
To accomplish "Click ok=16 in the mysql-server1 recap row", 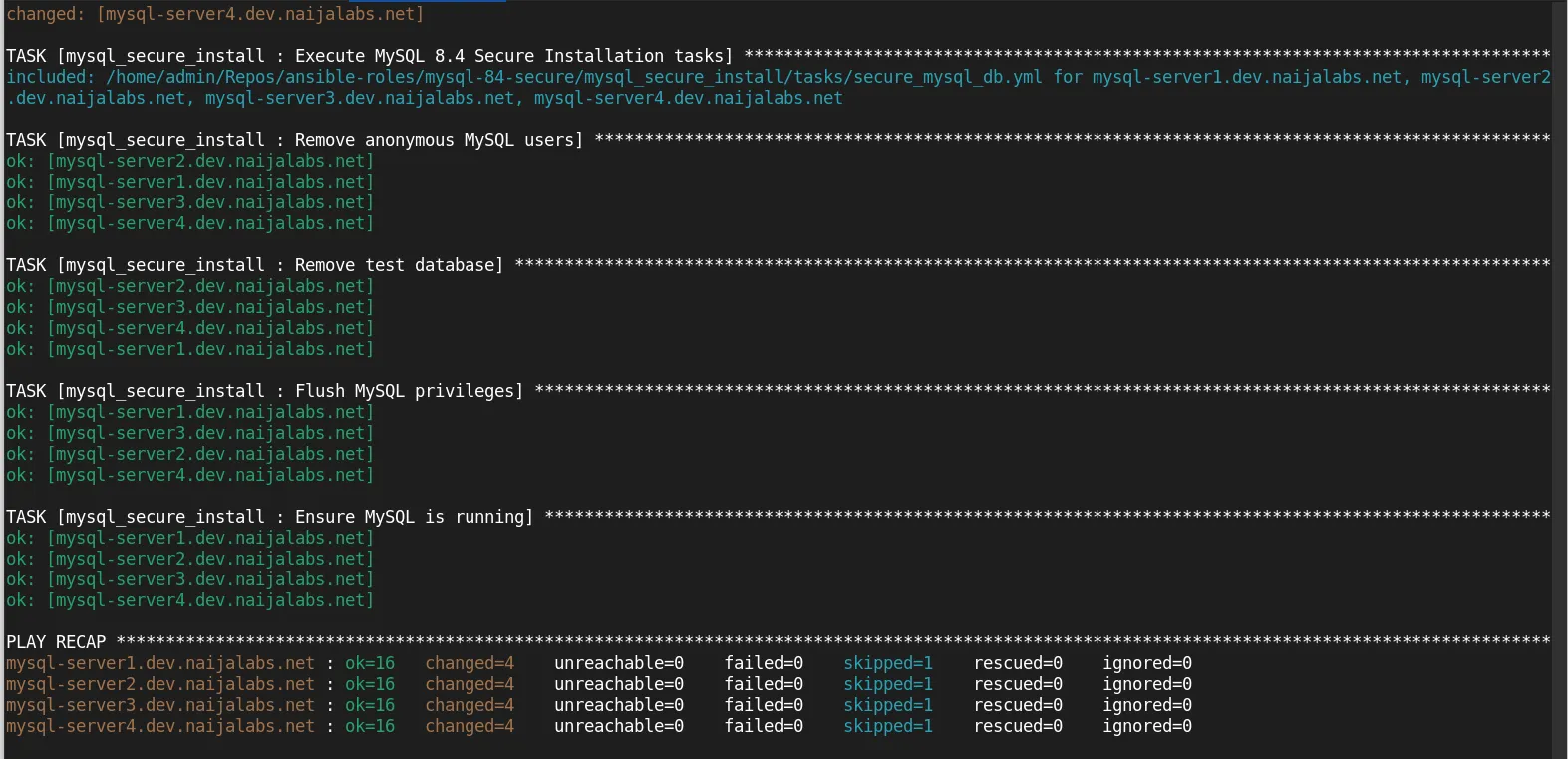I will (x=370, y=663).
